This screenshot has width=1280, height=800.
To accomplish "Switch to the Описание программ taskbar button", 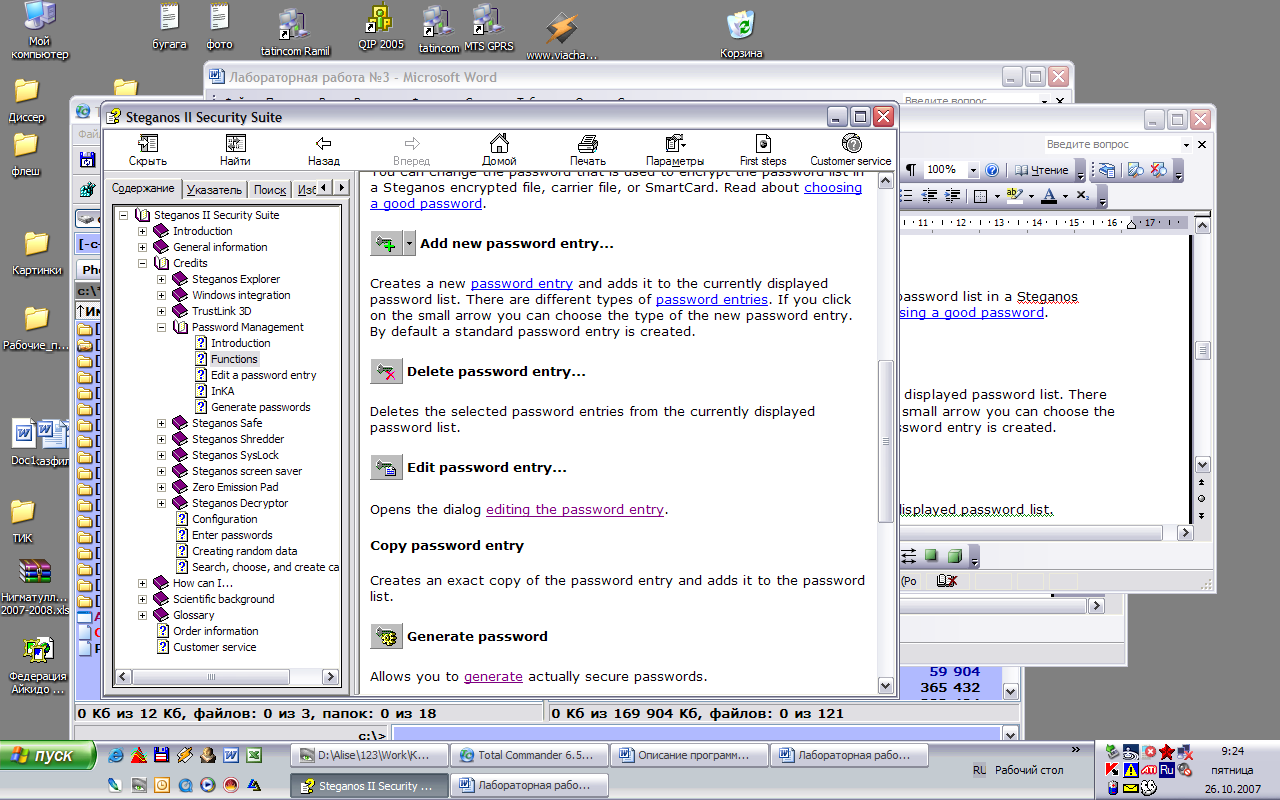I will coord(688,755).
